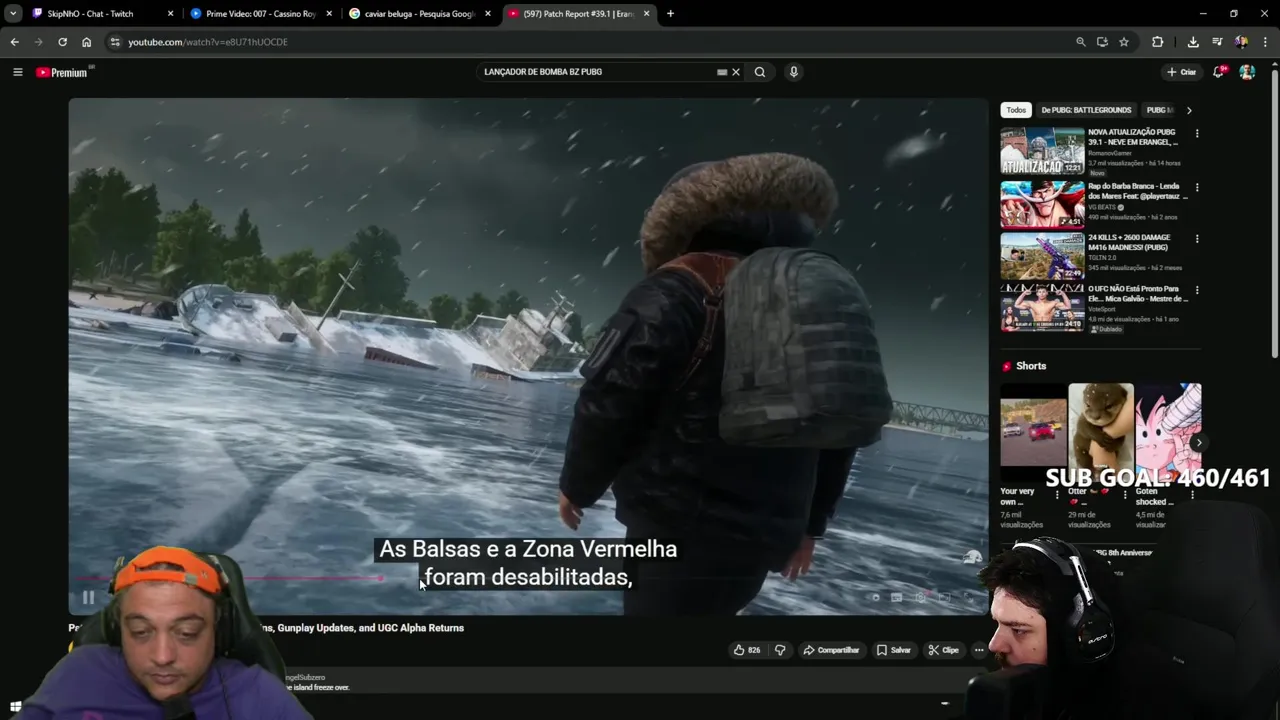
Task: Save video with Salvar button
Action: click(893, 650)
